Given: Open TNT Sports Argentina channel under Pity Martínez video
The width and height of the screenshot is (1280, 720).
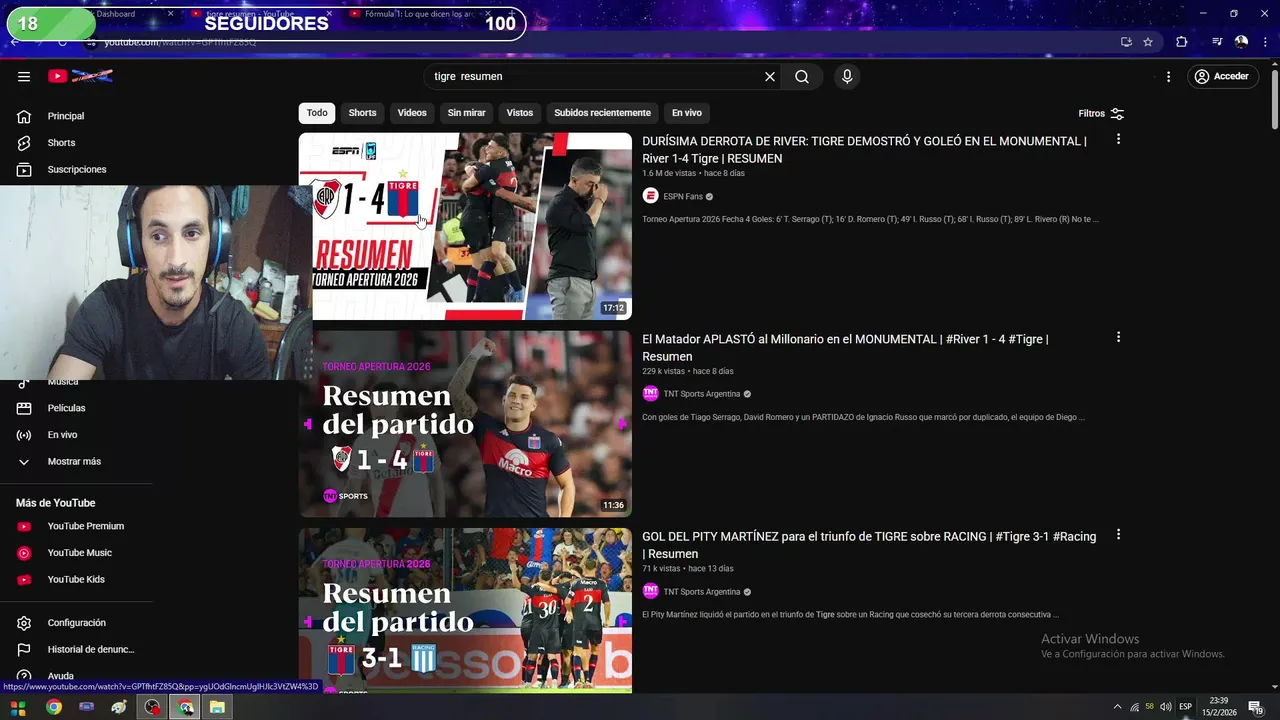Looking at the screenshot, I should pos(702,592).
